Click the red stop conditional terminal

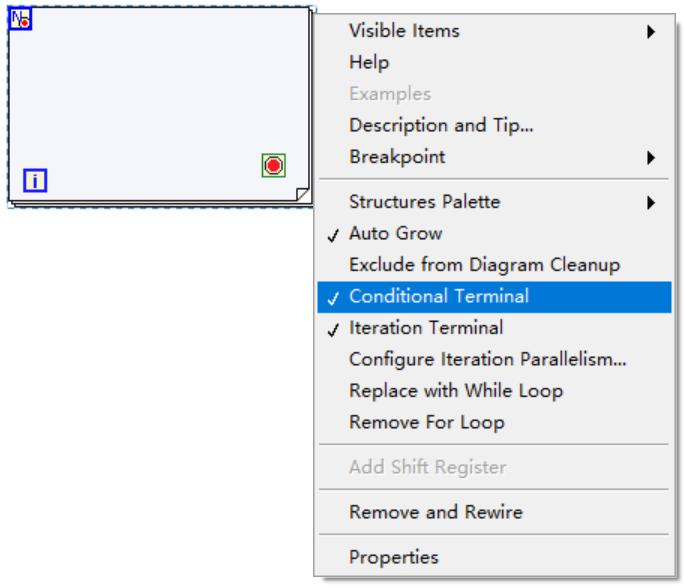click(x=274, y=165)
